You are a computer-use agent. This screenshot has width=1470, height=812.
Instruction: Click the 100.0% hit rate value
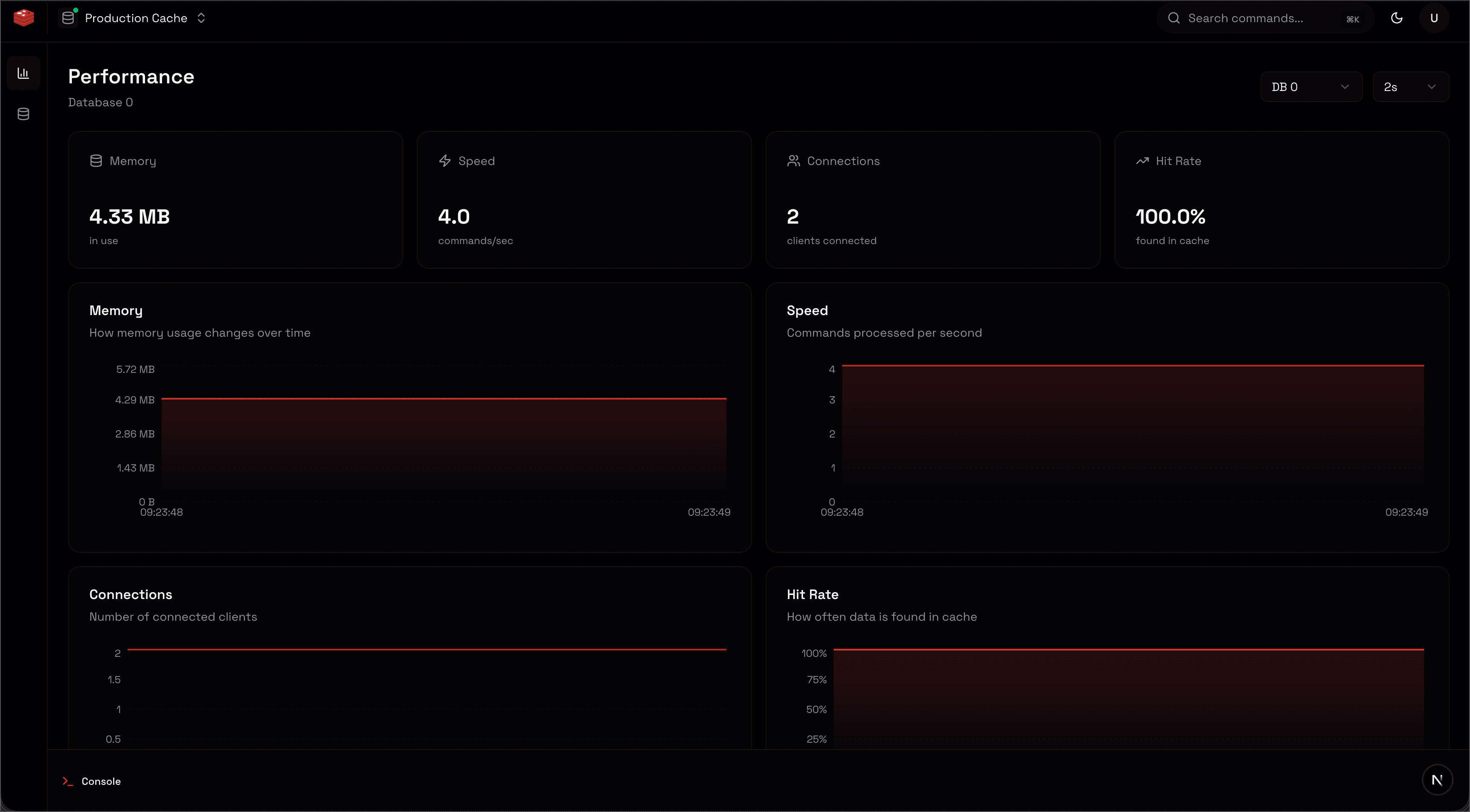pos(1171,217)
